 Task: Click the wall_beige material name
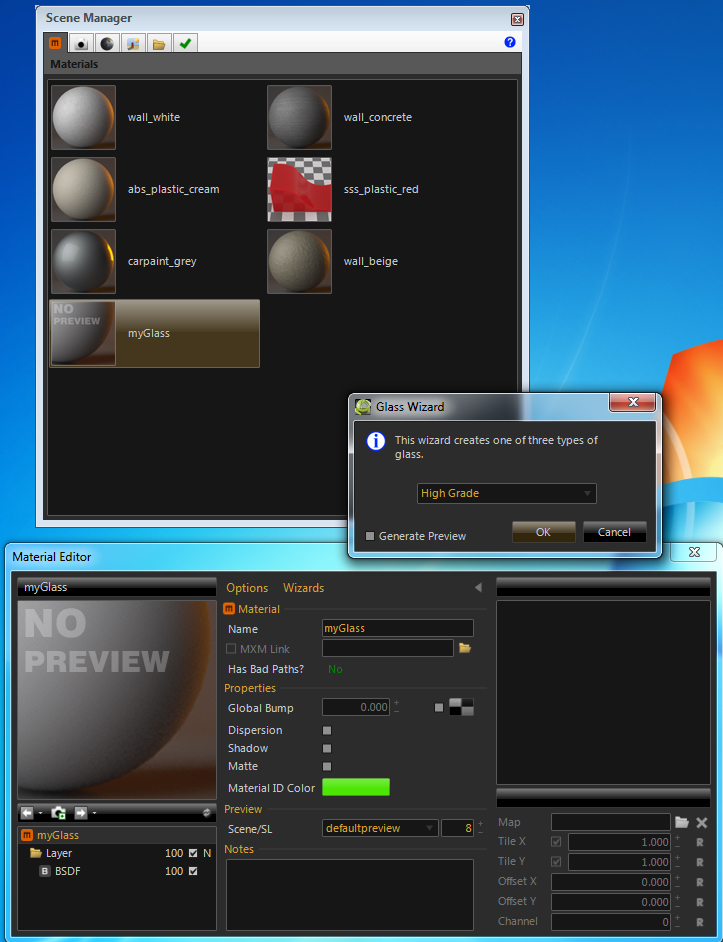click(371, 261)
